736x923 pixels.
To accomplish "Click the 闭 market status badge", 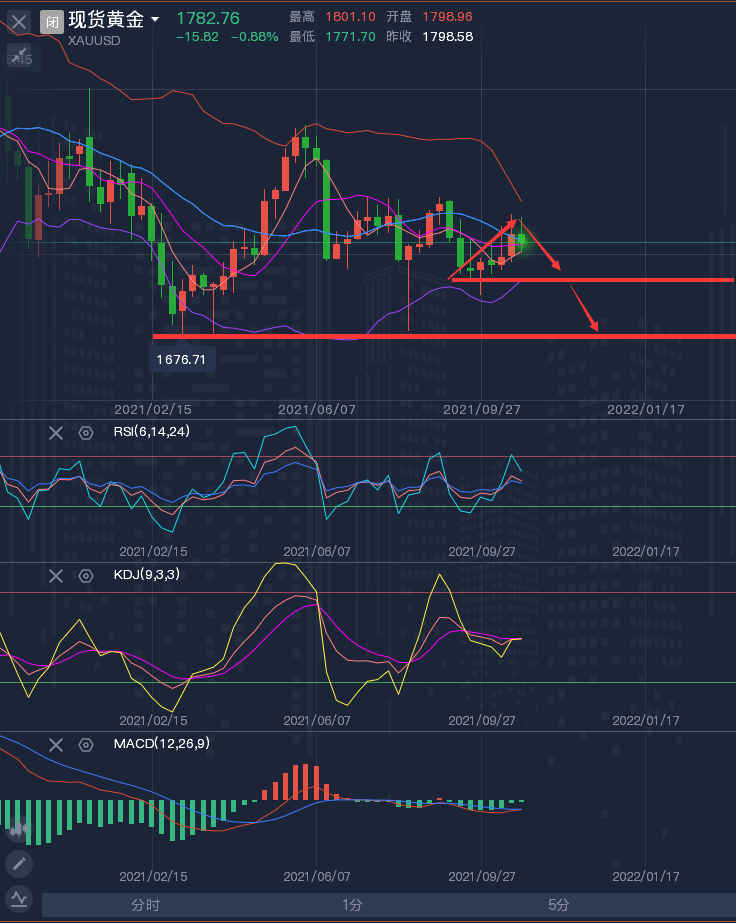I will [52, 20].
